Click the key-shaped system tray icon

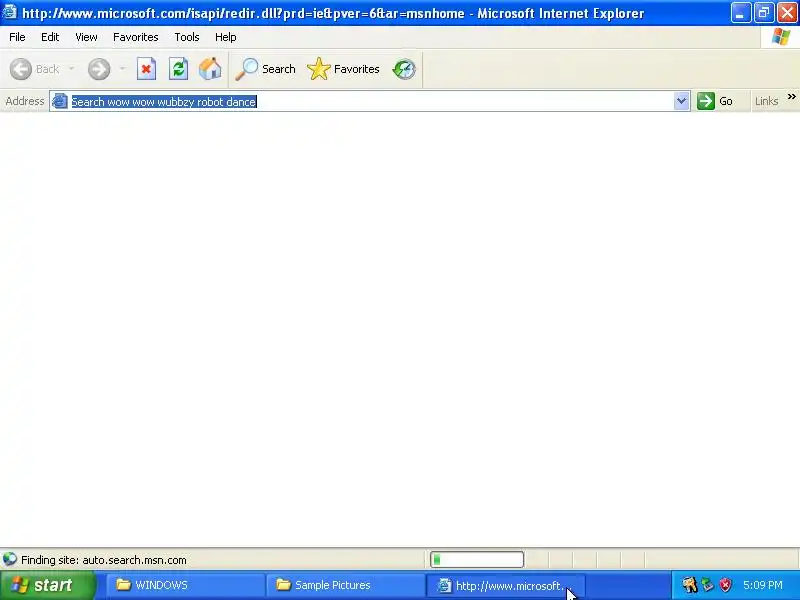point(690,585)
